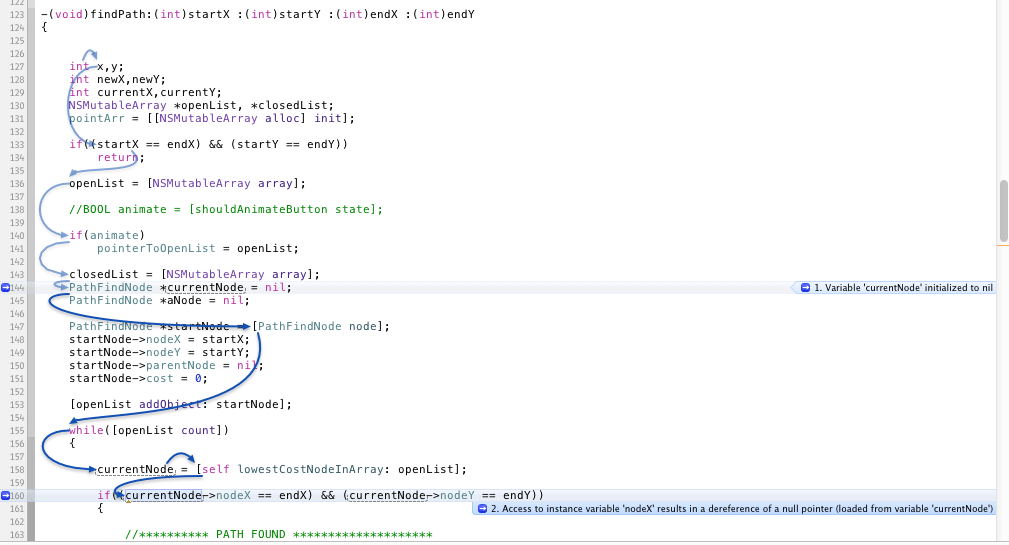
Task: Click the editor's vertical scrollbar thumb
Action: (1003, 210)
